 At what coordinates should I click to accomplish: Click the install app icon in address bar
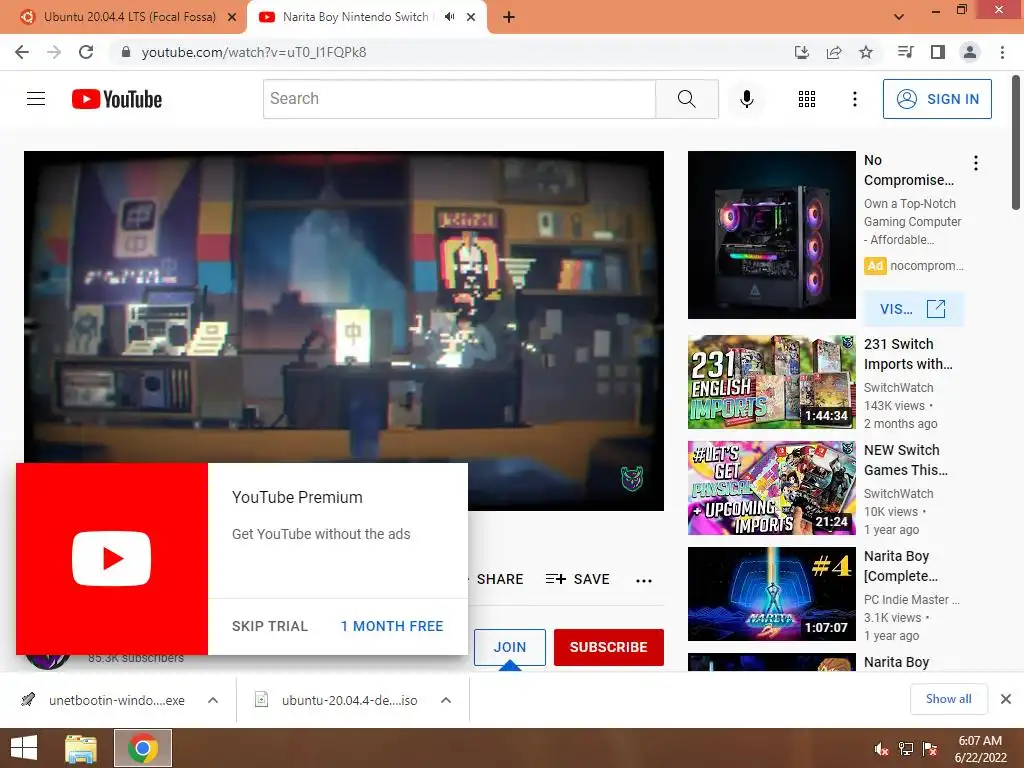(x=802, y=52)
